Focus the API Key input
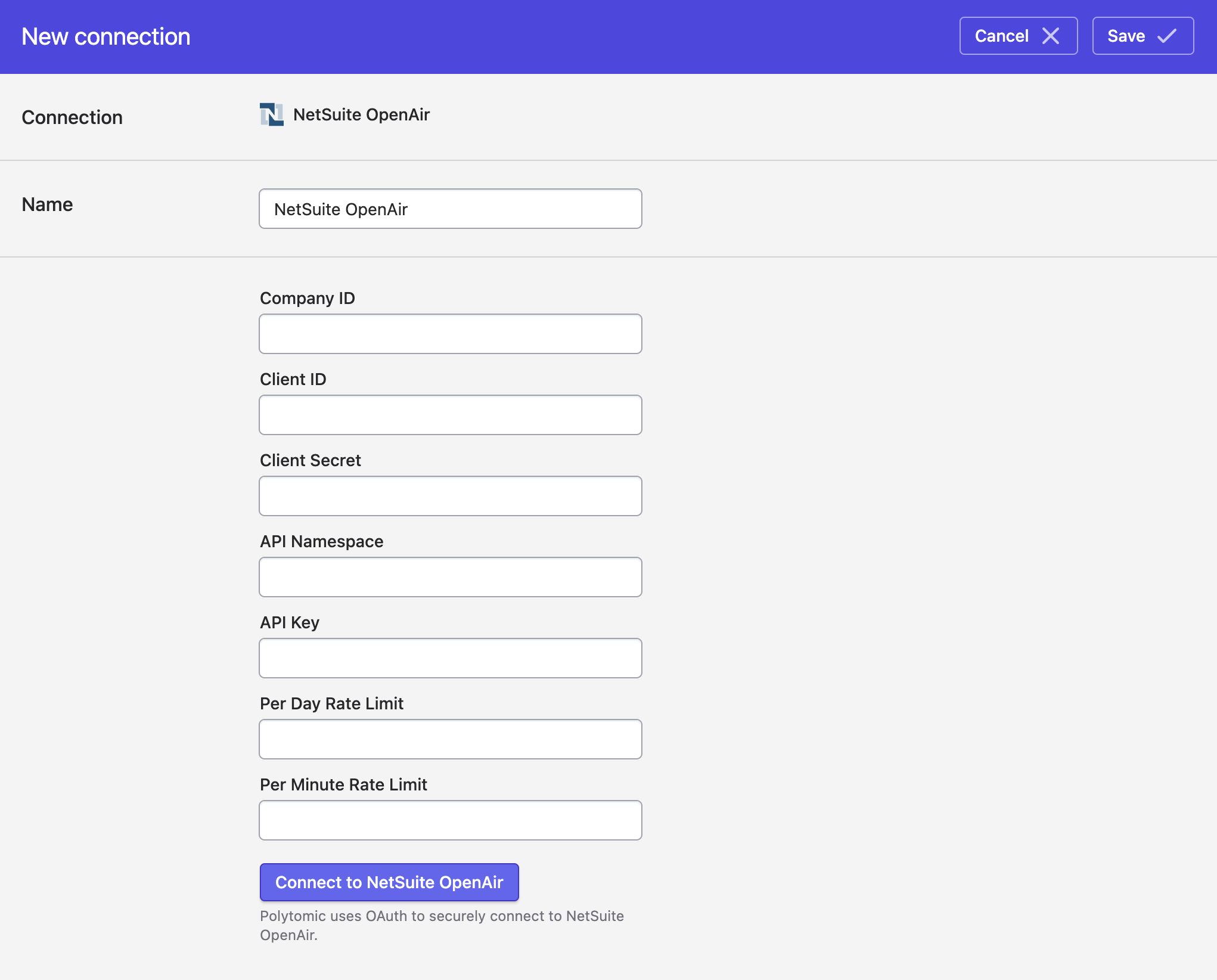 point(450,658)
